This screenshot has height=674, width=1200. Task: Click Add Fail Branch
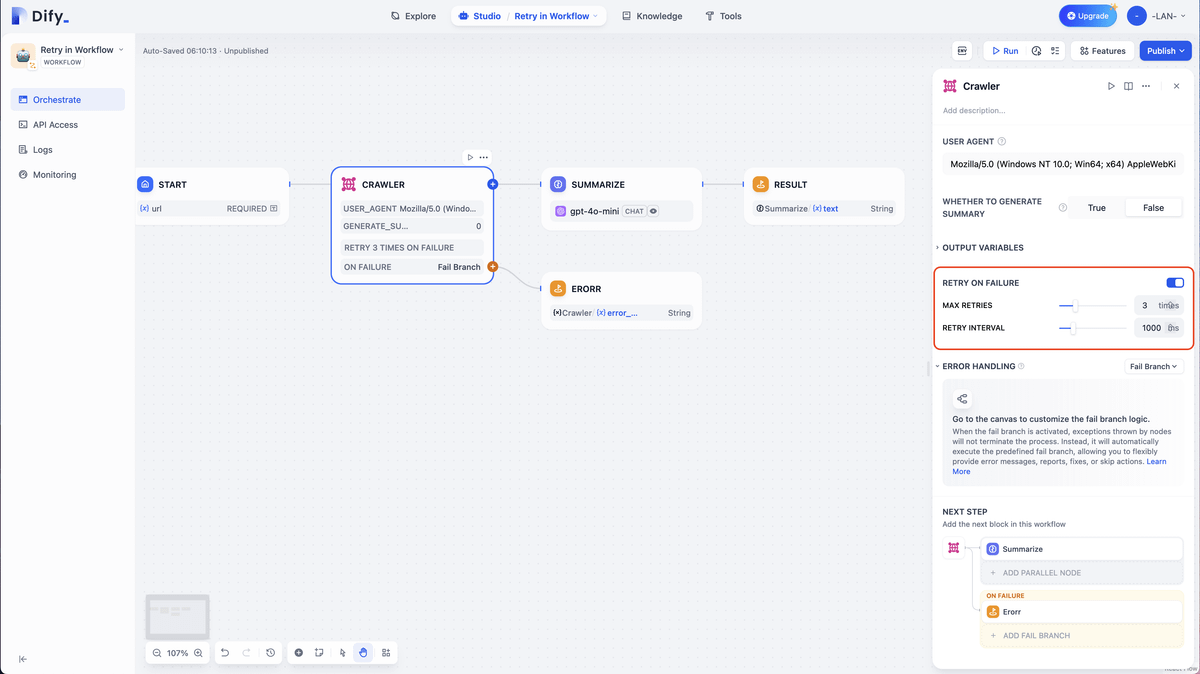click(1082, 636)
